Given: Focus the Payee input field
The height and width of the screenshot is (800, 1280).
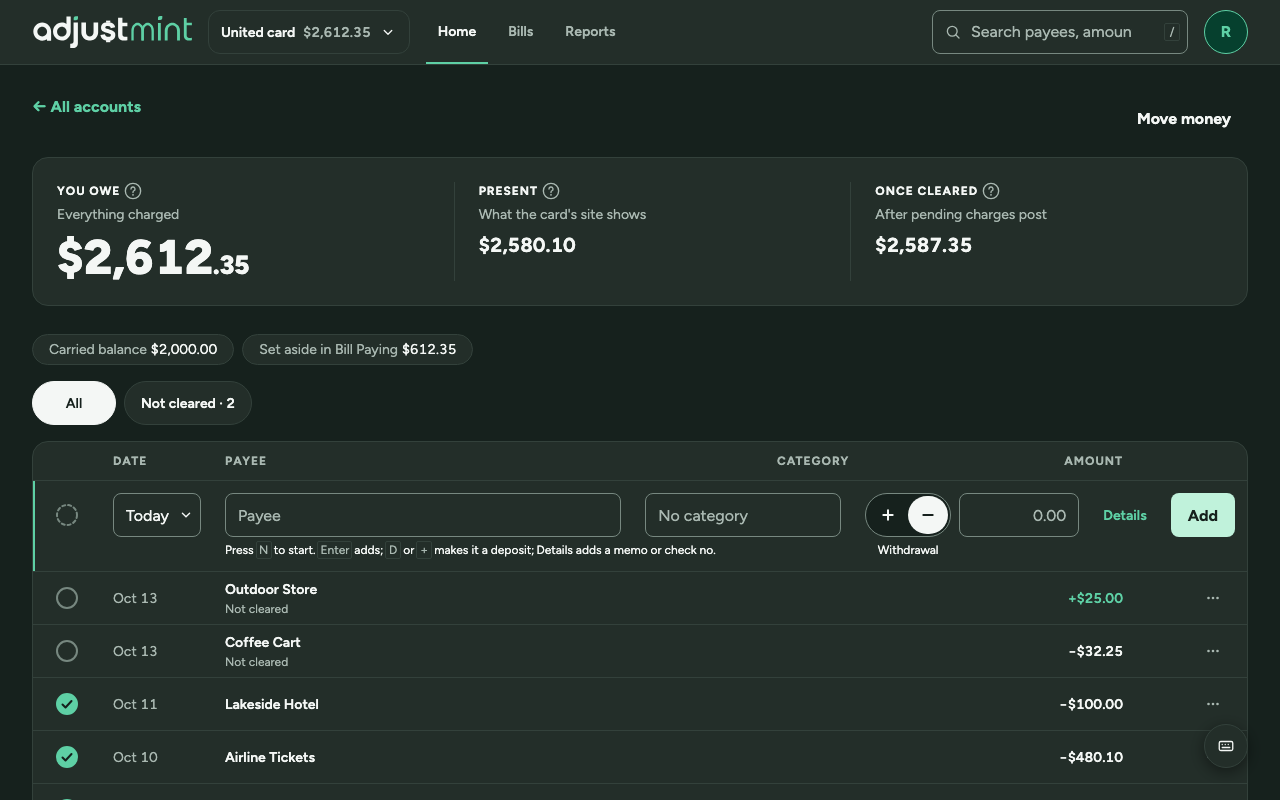Looking at the screenshot, I should 423,515.
